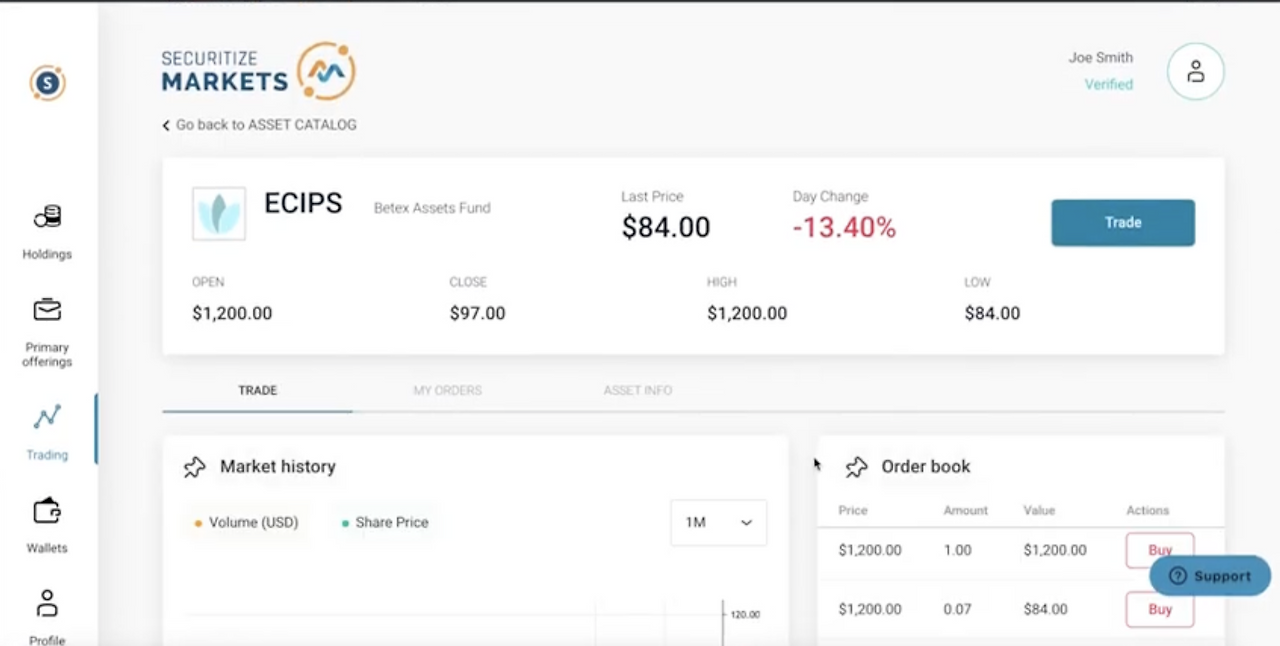Image resolution: width=1280 pixels, height=646 pixels.
Task: Click the Last Price $84.00 value
Action: [x=666, y=228]
